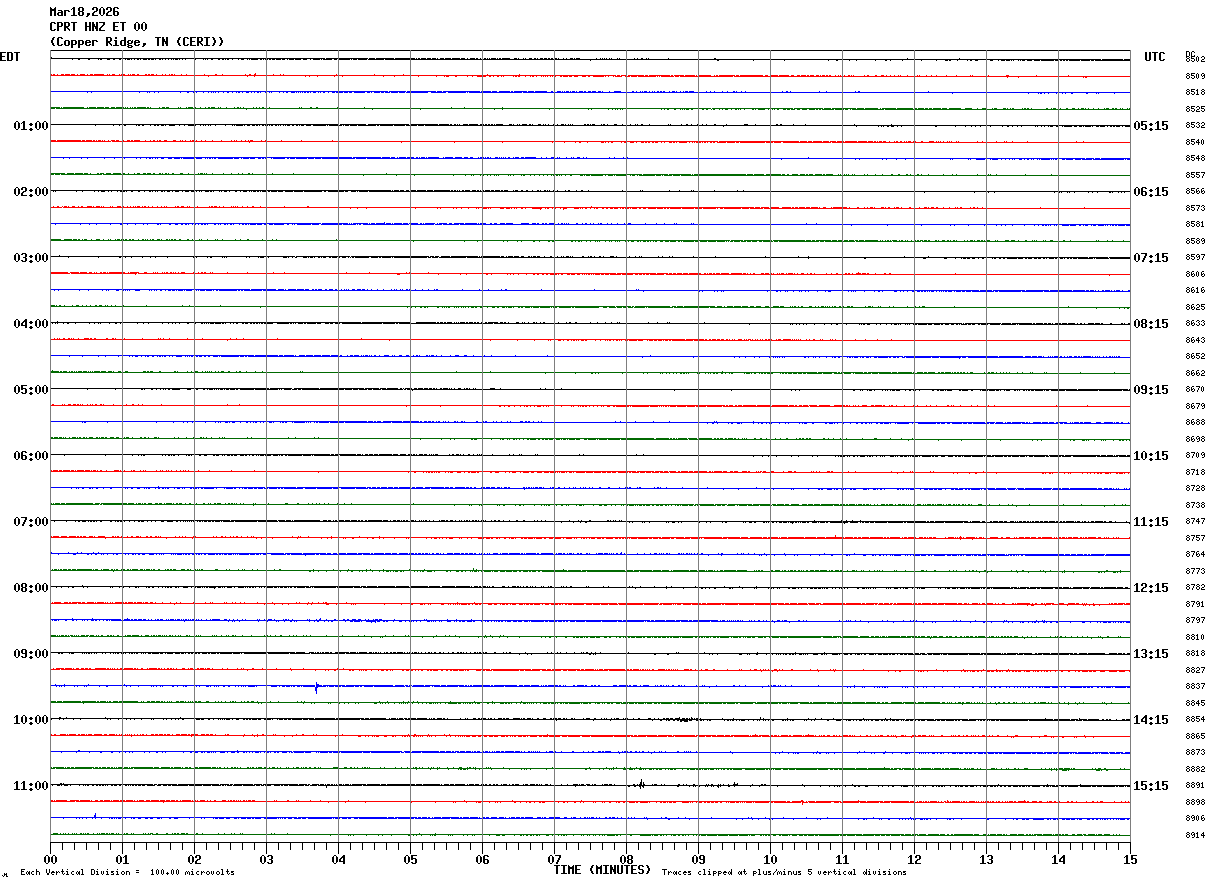Click the '15' minute tick on the time axis
Screen dimensions: 1210x886
point(1130,859)
